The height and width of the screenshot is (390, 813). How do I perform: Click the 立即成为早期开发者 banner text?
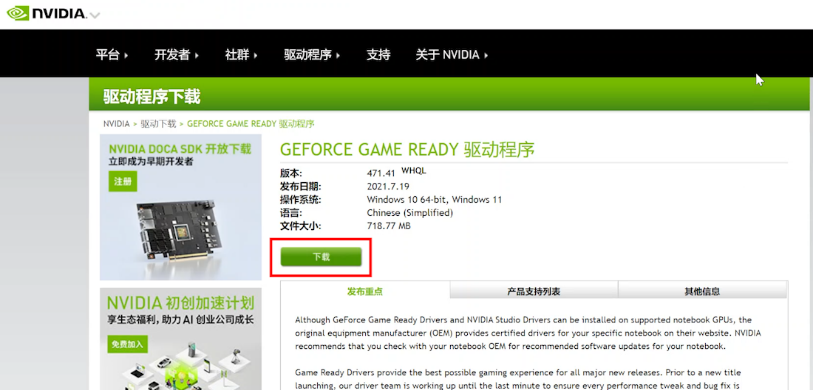click(x=151, y=162)
